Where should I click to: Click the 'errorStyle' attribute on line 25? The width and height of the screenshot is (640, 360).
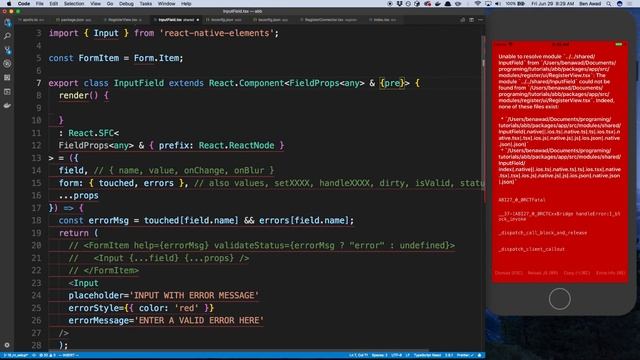click(x=93, y=308)
